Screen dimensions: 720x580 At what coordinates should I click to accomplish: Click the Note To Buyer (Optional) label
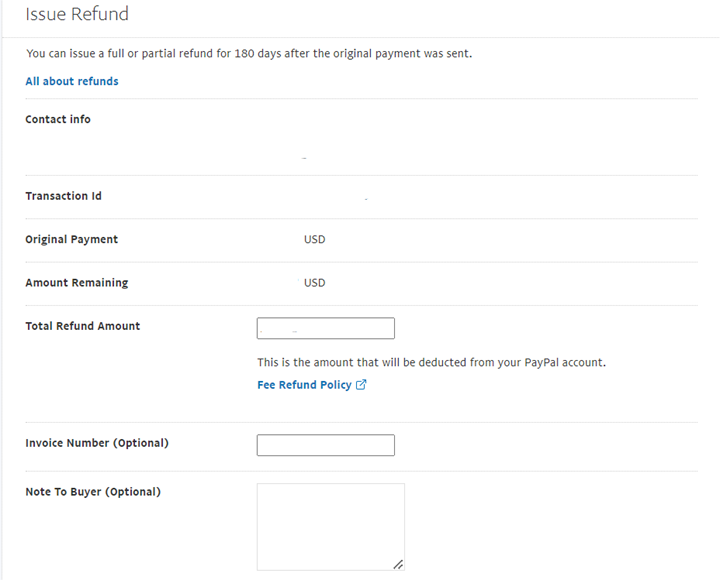coord(93,492)
